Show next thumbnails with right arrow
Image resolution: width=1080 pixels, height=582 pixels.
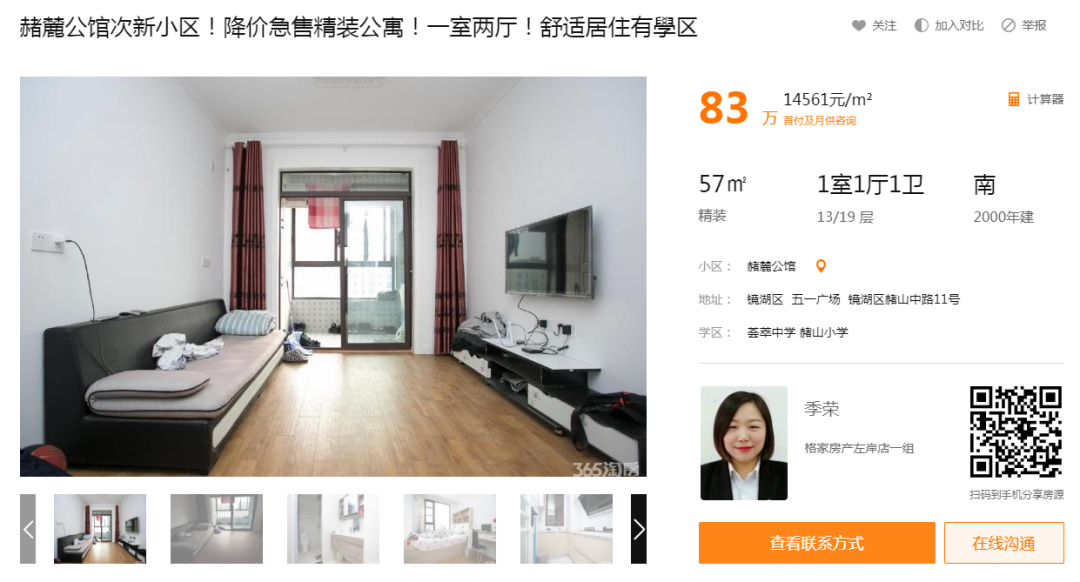pos(638,529)
